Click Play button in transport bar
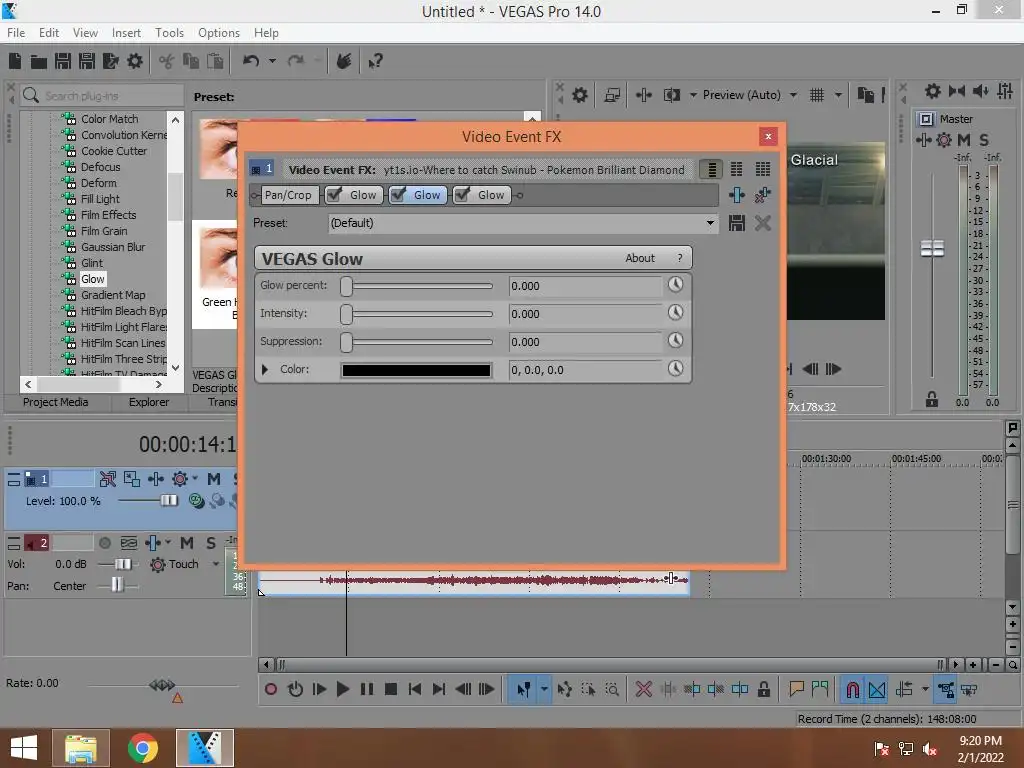Viewport: 1024px width, 768px height. coord(342,689)
